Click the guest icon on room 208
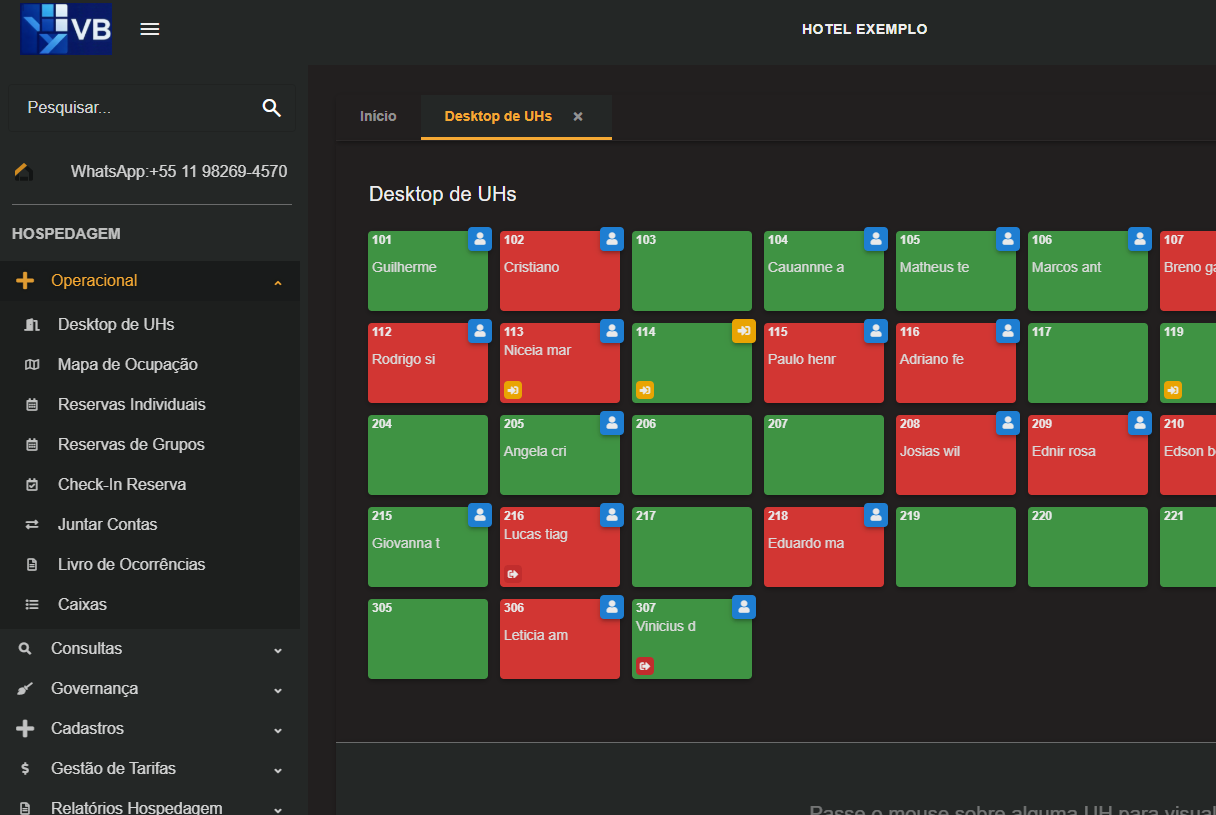This screenshot has width=1216, height=815. coord(1008,423)
